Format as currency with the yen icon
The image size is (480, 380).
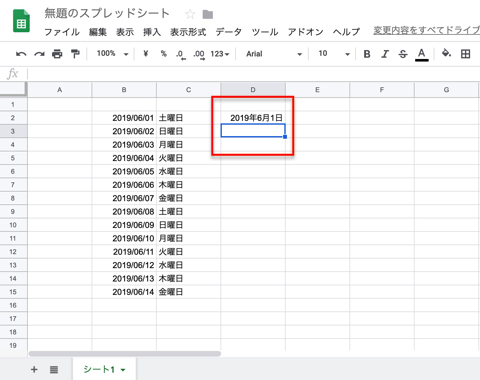pyautogui.click(x=145, y=53)
